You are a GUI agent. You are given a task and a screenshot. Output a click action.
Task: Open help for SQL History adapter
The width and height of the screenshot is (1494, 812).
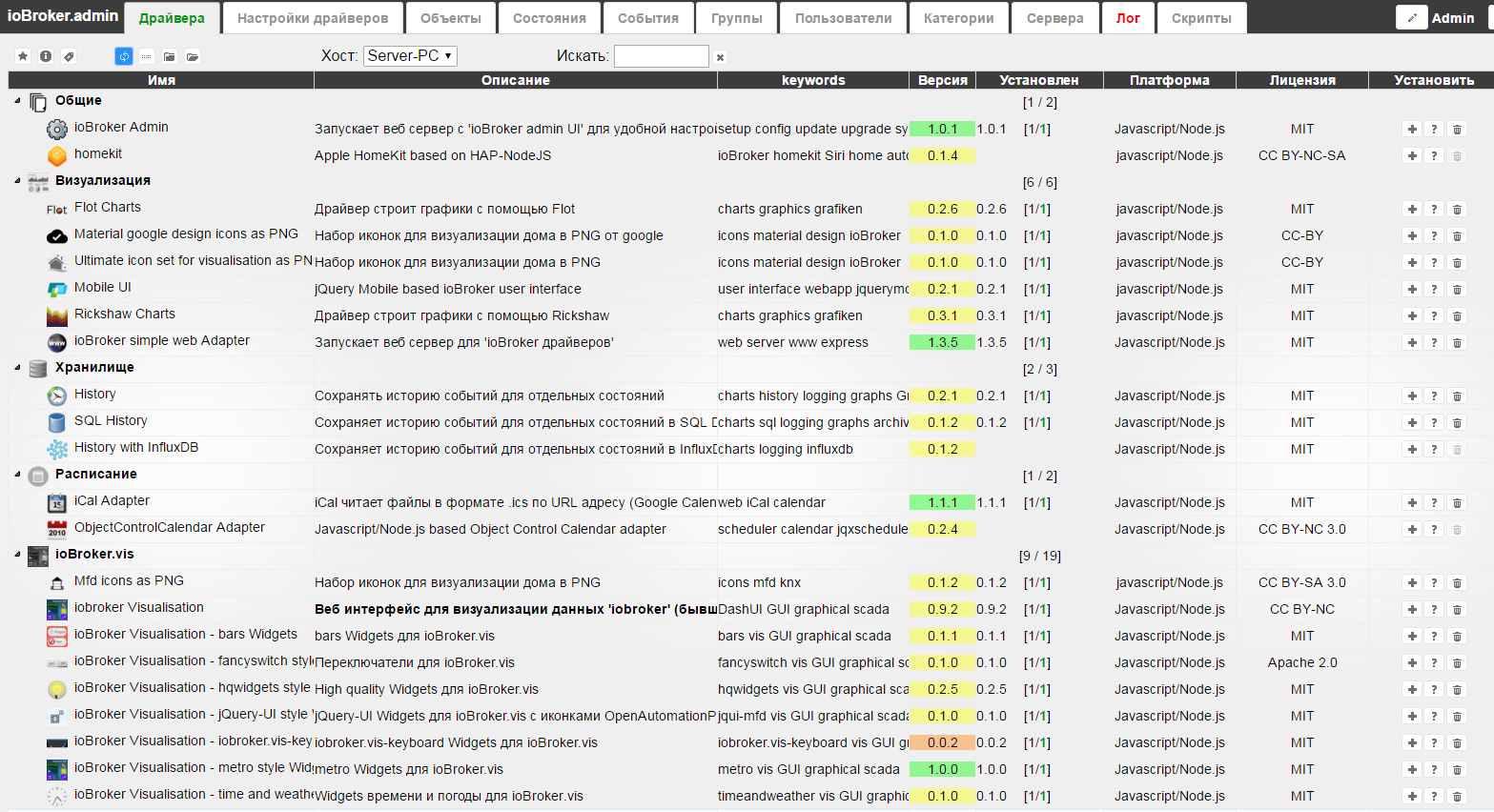[x=1434, y=422]
